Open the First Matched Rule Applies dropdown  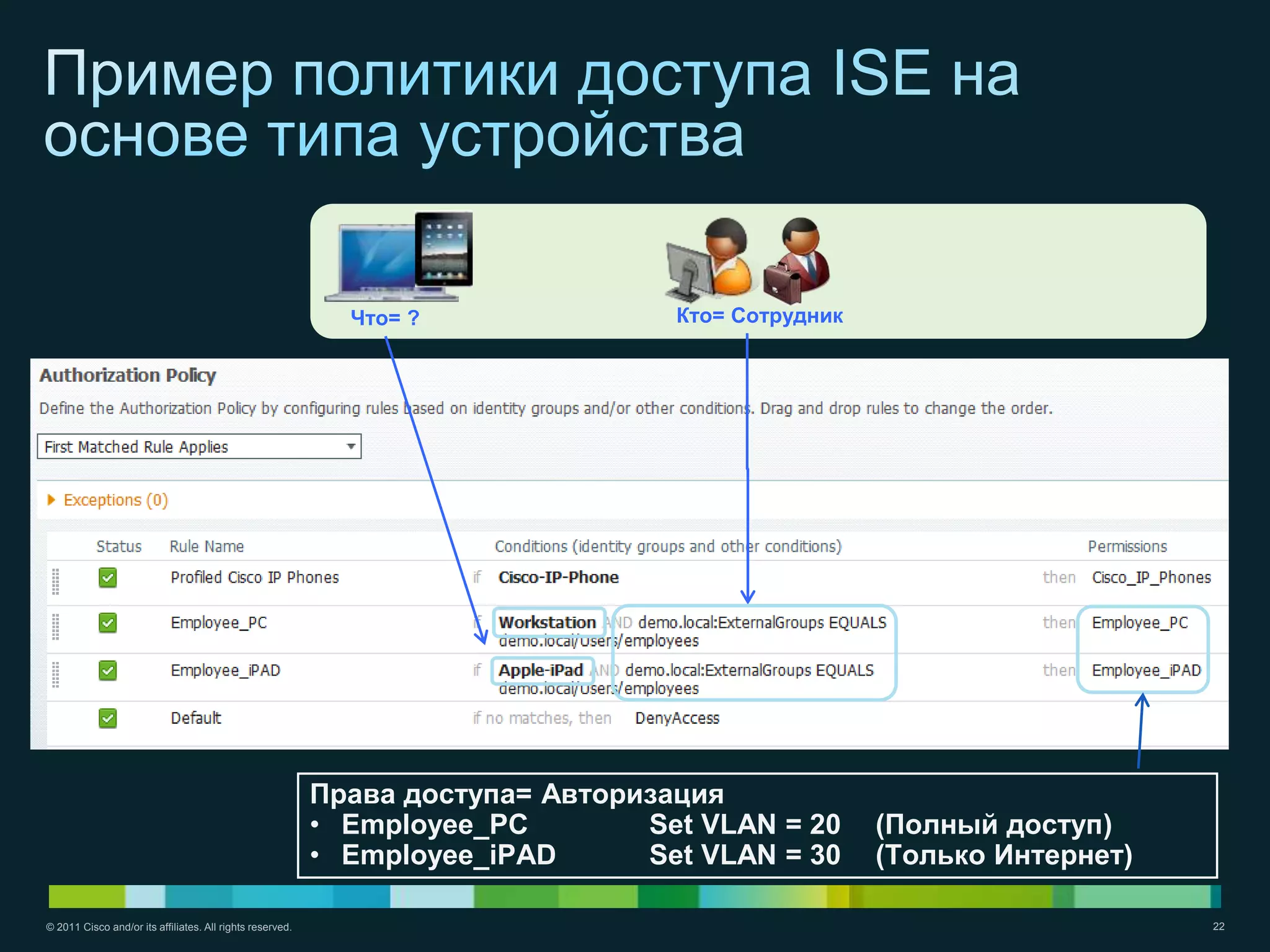(199, 446)
